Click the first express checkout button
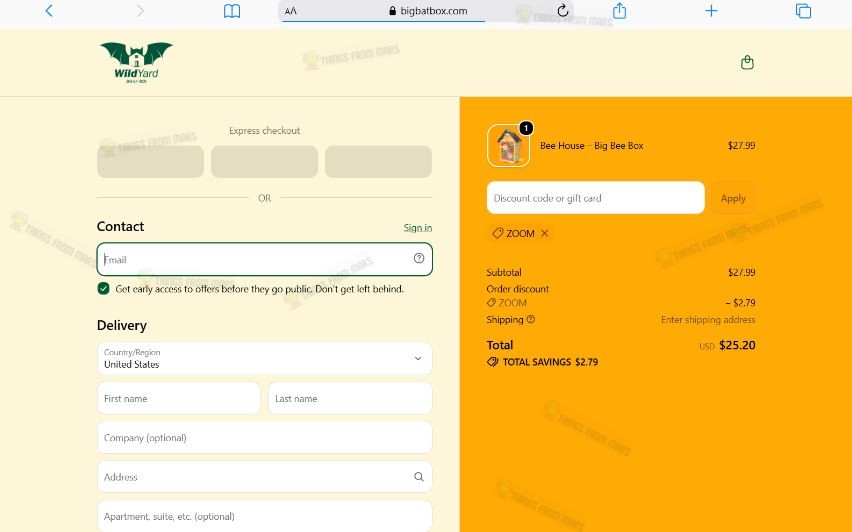This screenshot has height=532, width=852. (151, 161)
